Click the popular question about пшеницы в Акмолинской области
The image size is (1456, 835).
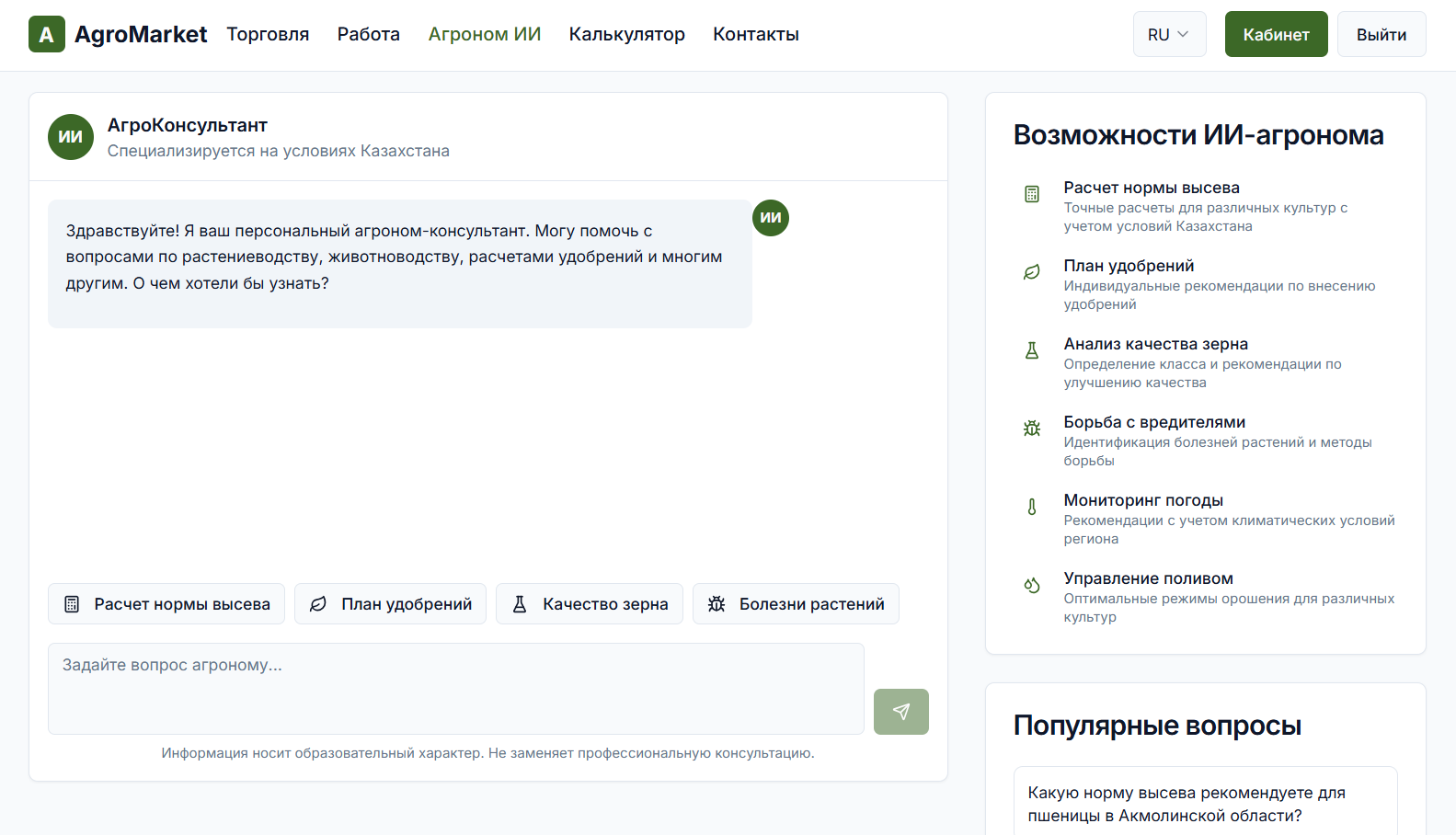pos(1206,804)
